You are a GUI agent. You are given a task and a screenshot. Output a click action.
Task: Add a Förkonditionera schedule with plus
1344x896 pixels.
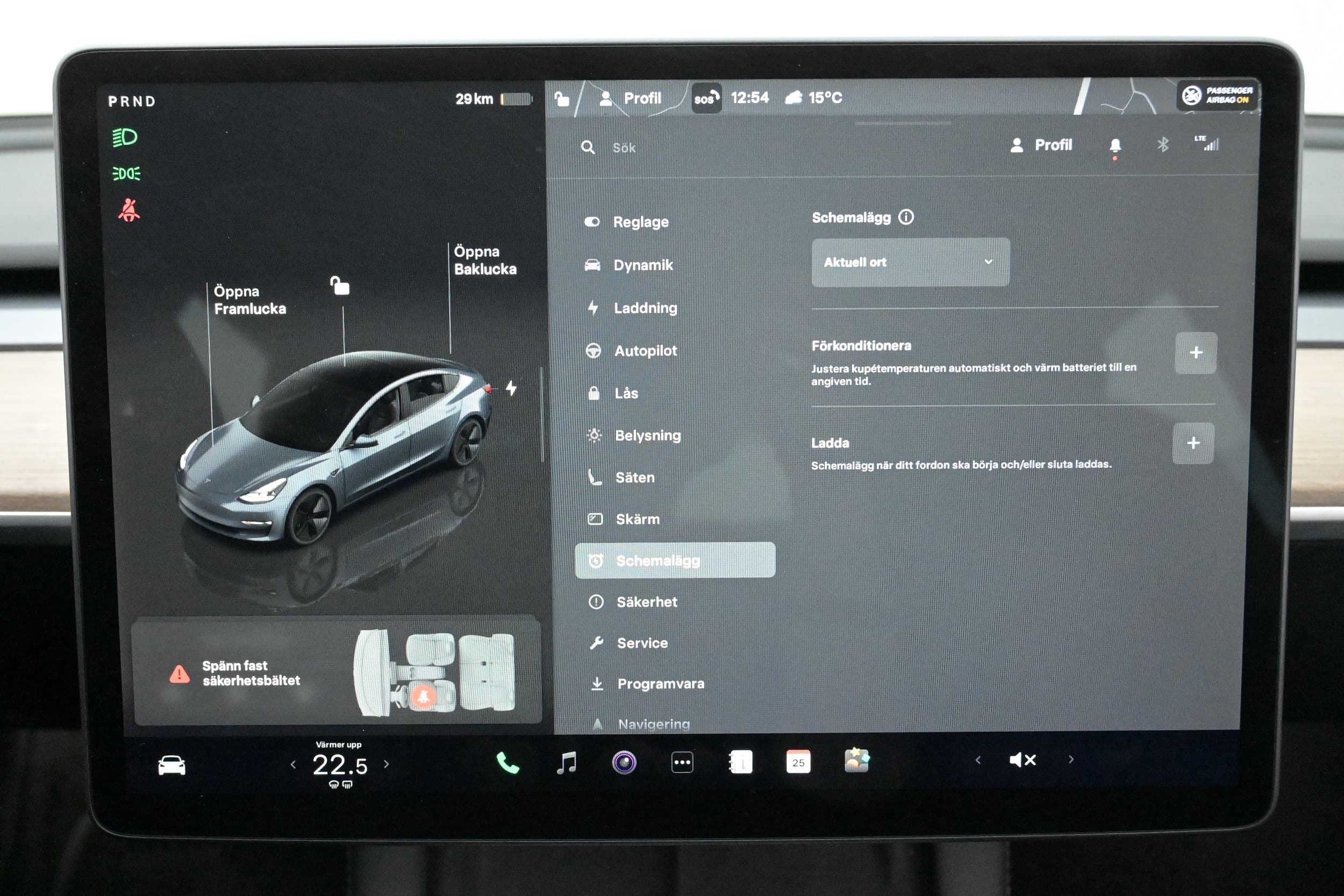[1196, 353]
